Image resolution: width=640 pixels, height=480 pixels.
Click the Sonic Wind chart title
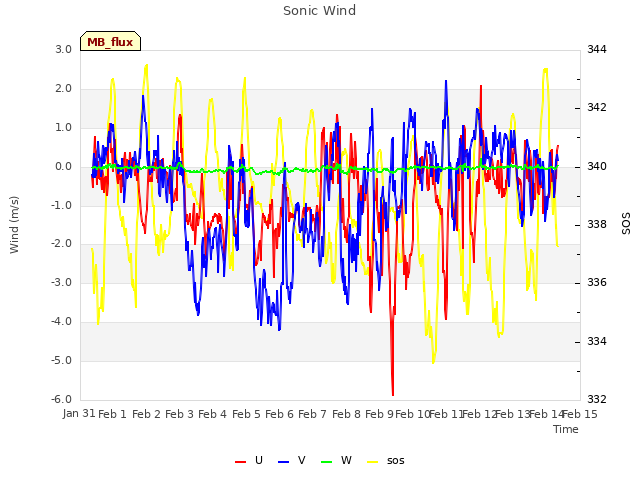319,11
